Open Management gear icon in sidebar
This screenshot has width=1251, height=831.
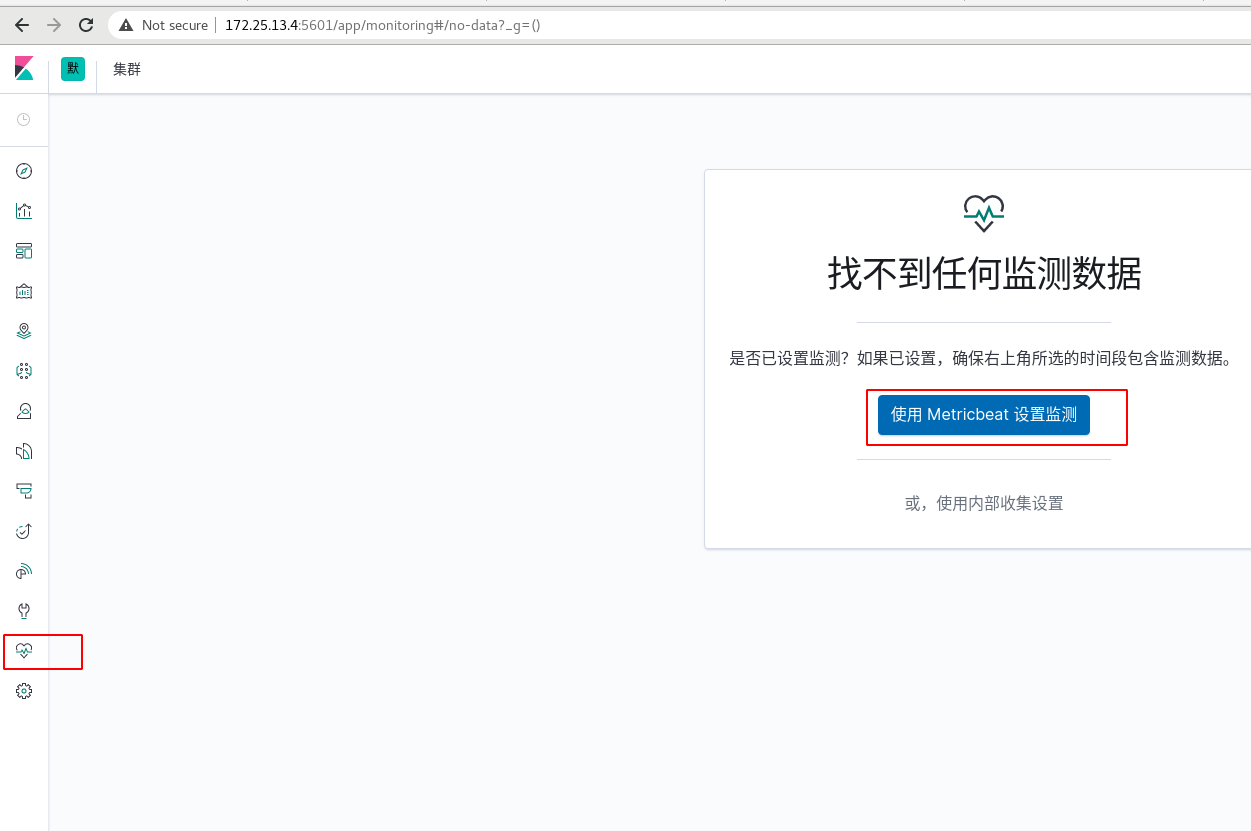tap(24, 691)
